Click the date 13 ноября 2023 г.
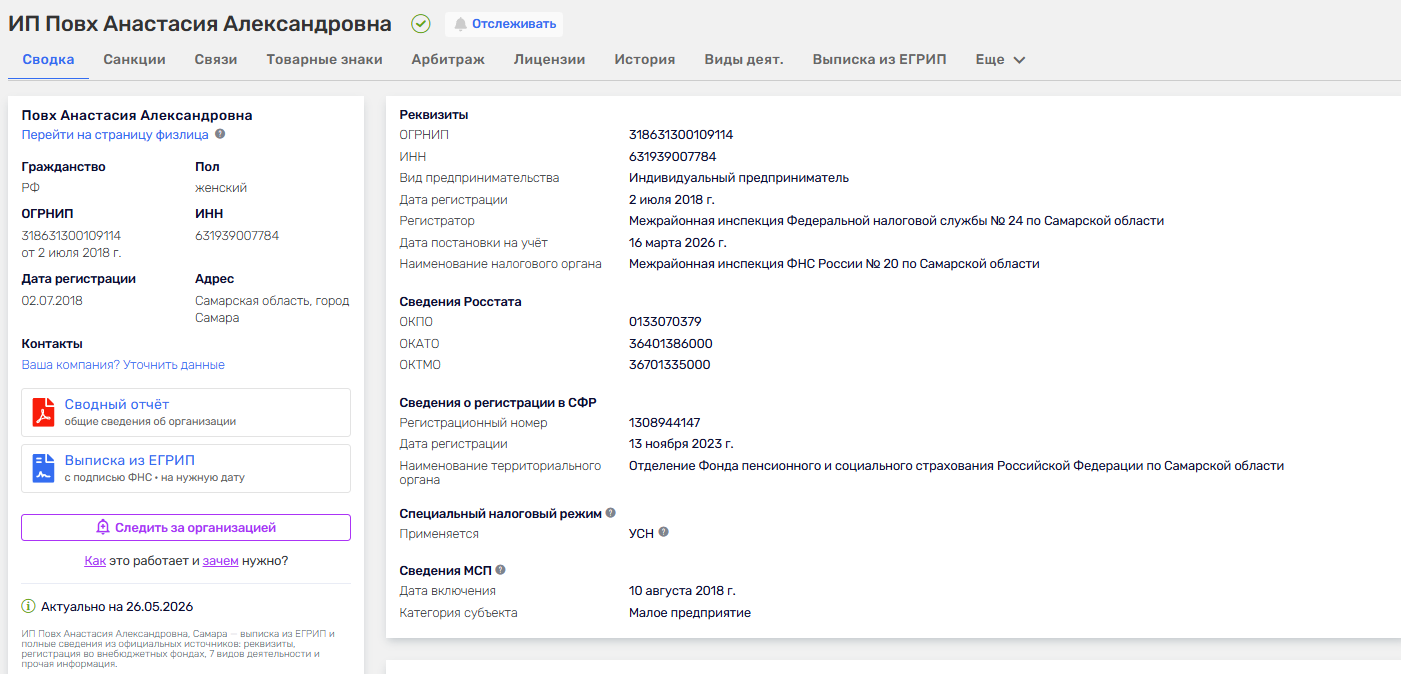1401x674 pixels. pos(681,444)
